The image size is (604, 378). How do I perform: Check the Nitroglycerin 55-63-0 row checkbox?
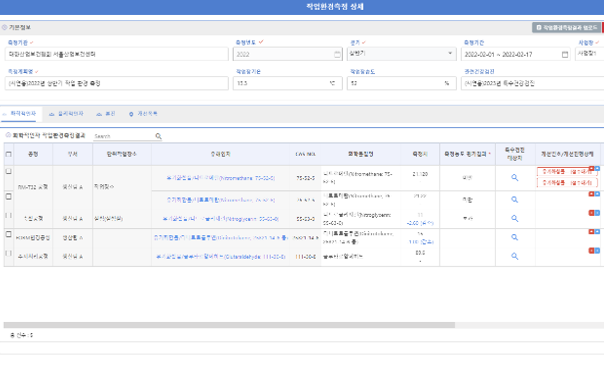8,215
